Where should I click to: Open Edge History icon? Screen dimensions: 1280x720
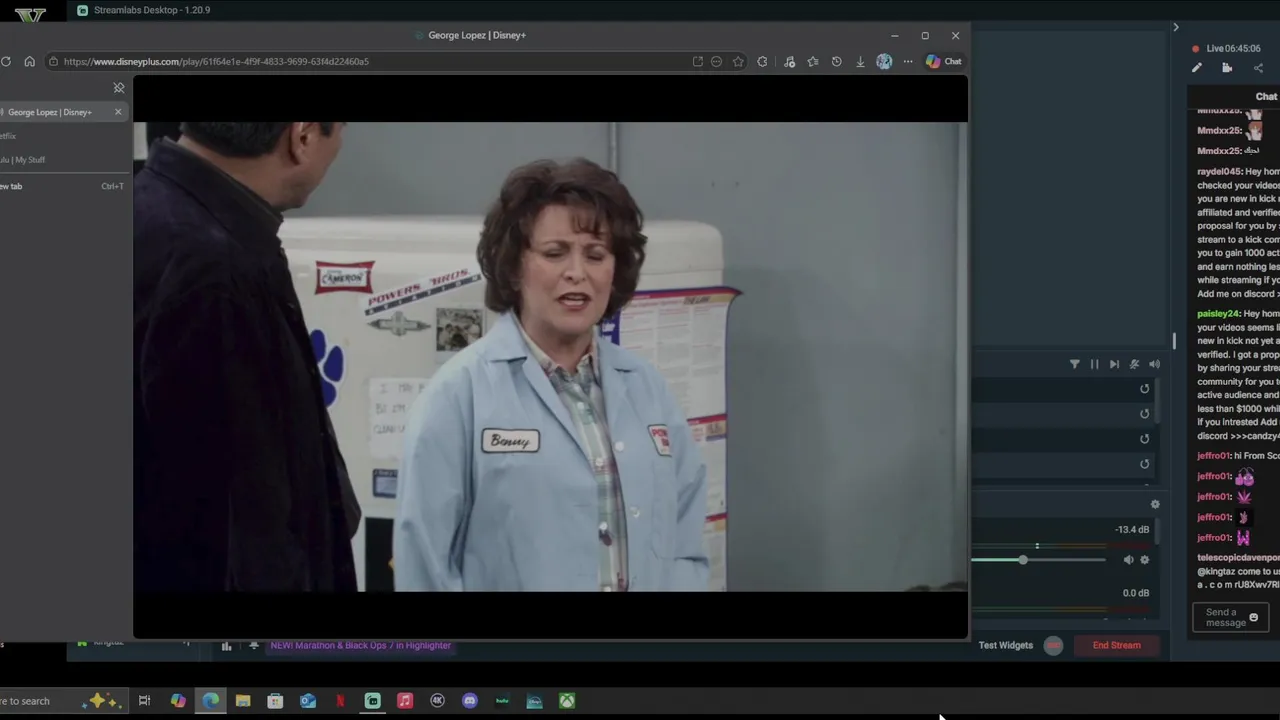pos(837,61)
